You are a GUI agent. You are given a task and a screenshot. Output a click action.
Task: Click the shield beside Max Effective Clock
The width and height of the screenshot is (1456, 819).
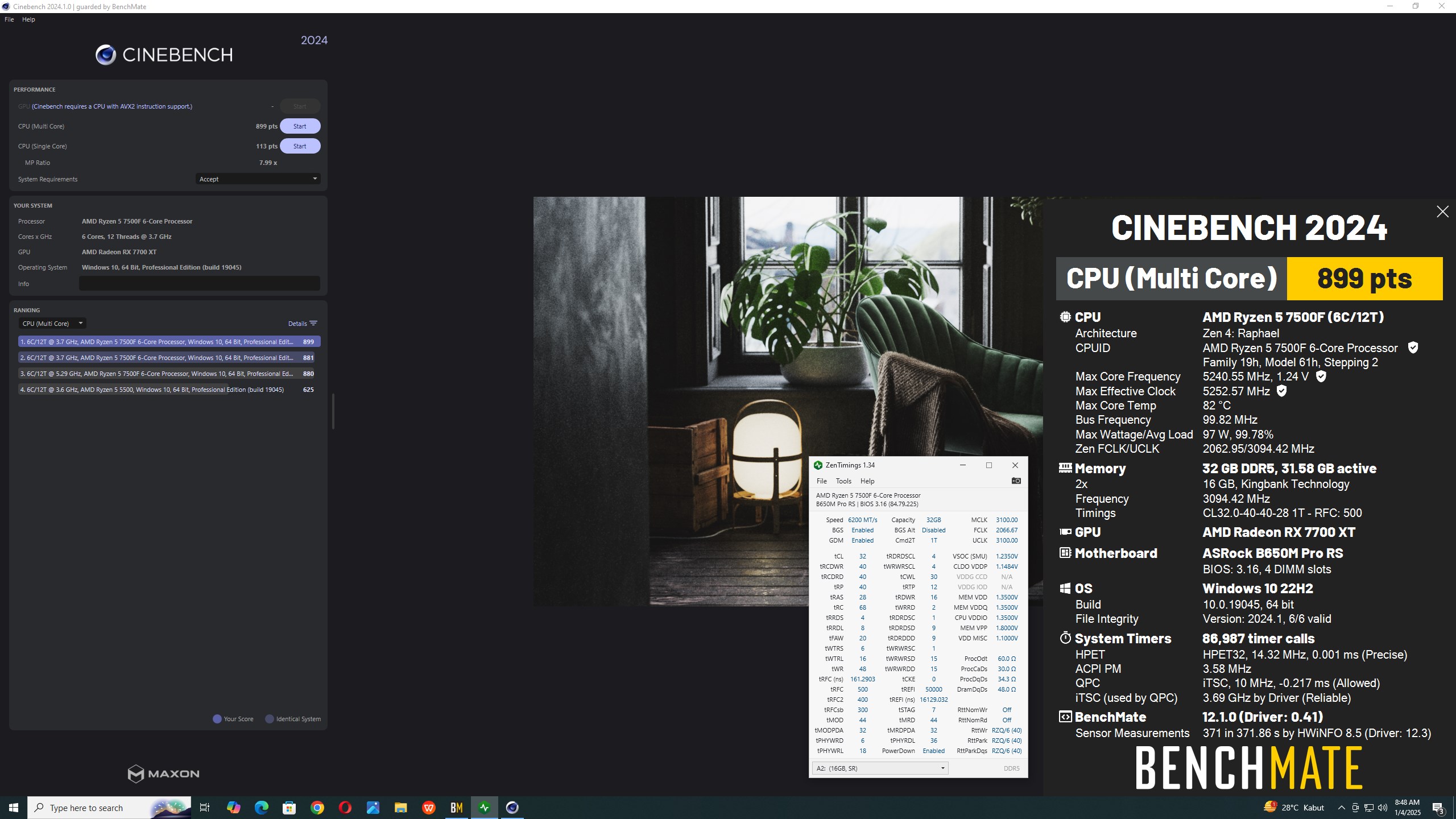point(1281,391)
